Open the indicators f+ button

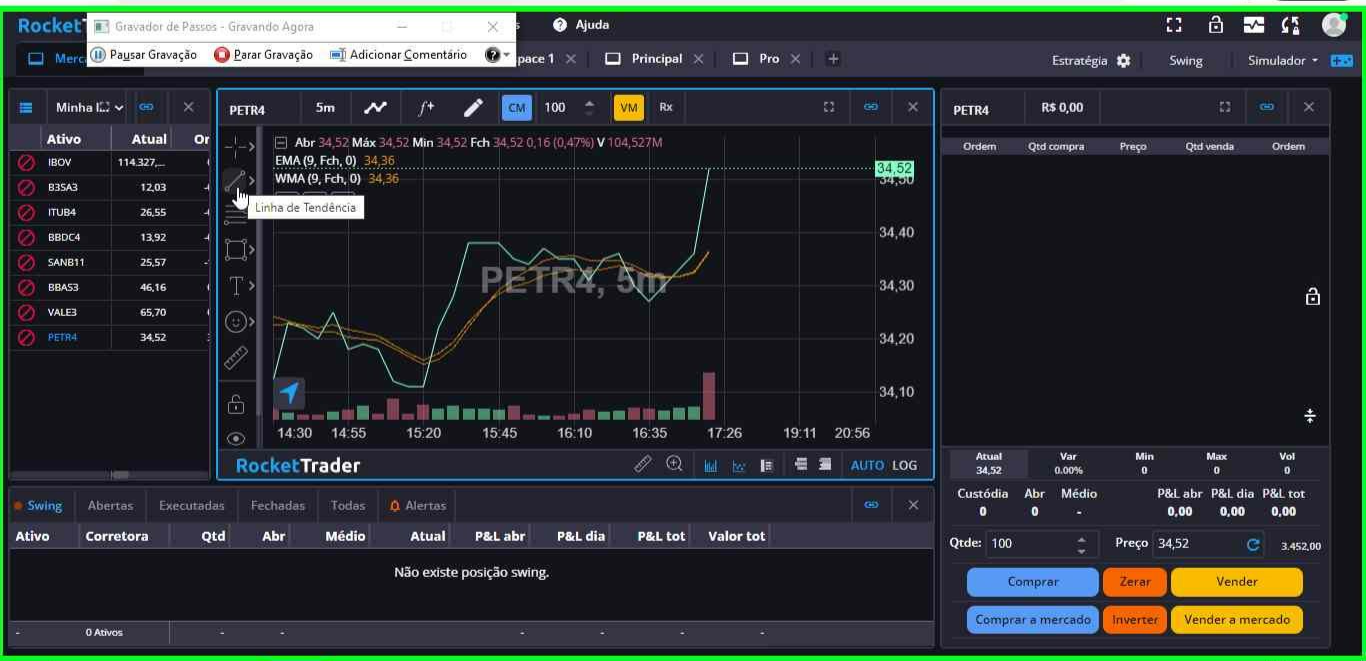[x=426, y=108]
